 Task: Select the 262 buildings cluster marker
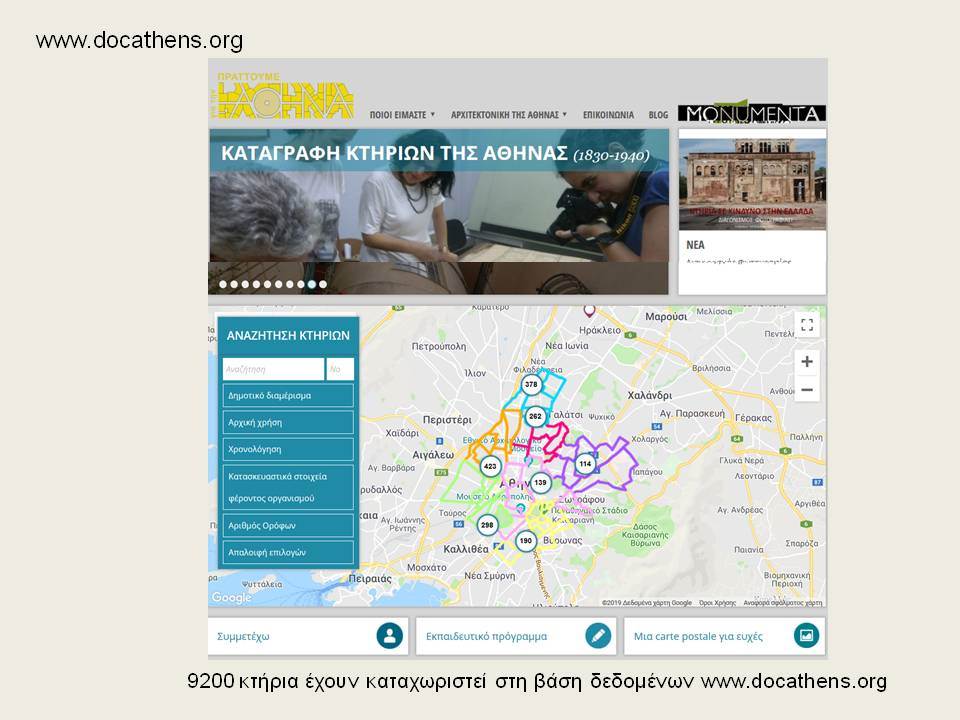tap(535, 416)
